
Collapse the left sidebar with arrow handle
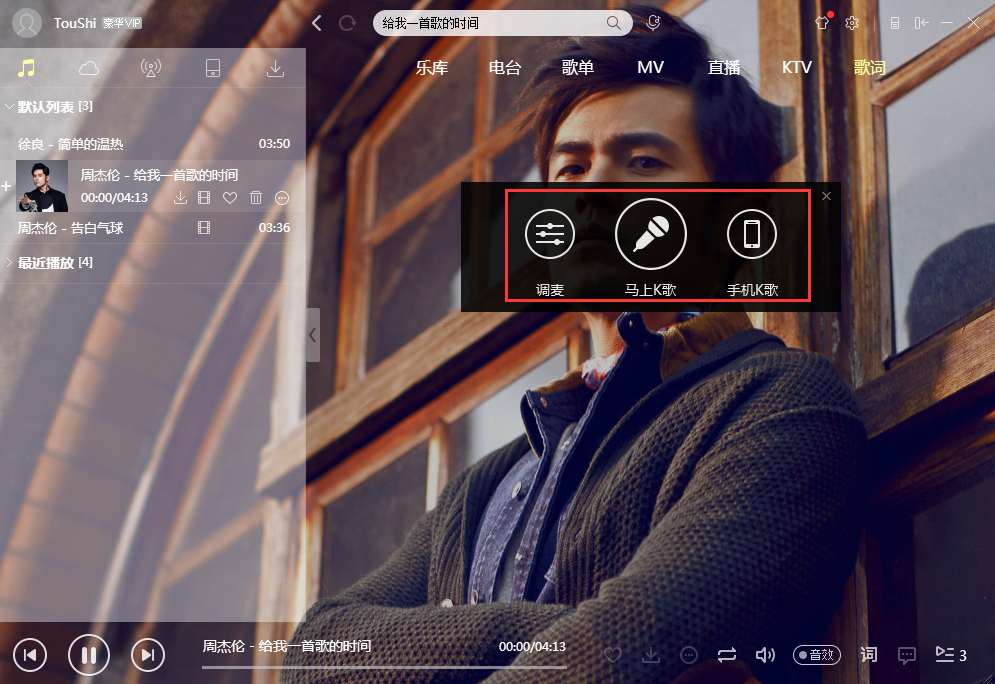click(x=313, y=335)
